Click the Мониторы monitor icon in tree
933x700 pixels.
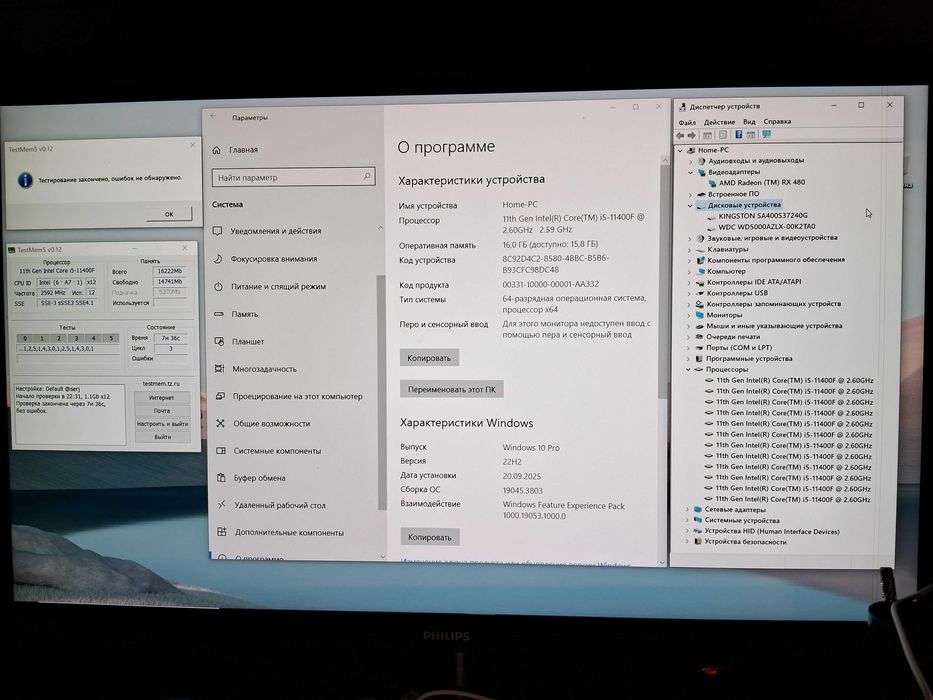700,315
